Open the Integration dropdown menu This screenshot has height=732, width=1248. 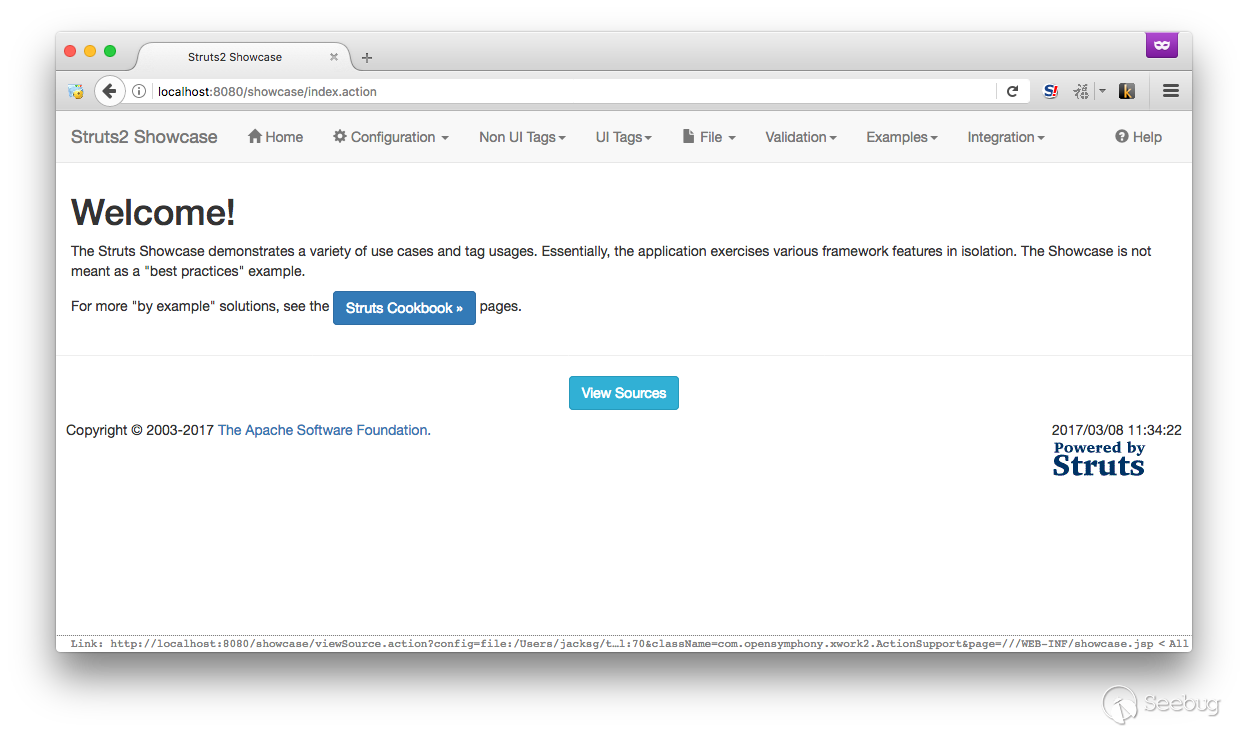tap(1006, 137)
